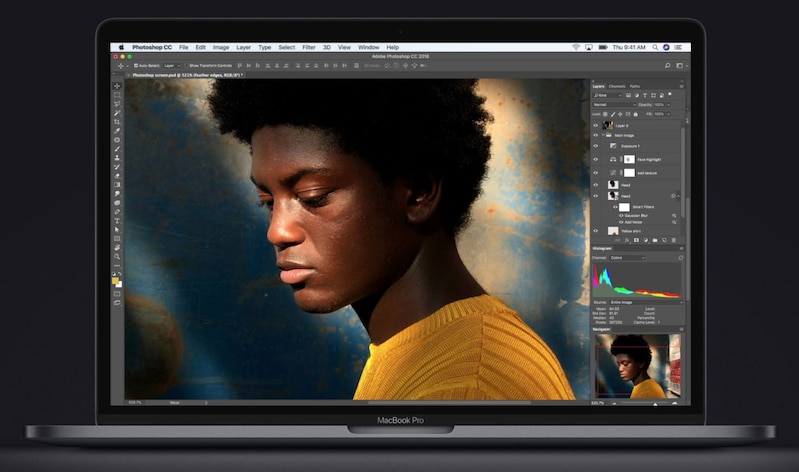Screen dimensions: 799x472
Task: Hide the Main Image group eye icon
Action: [x=596, y=135]
